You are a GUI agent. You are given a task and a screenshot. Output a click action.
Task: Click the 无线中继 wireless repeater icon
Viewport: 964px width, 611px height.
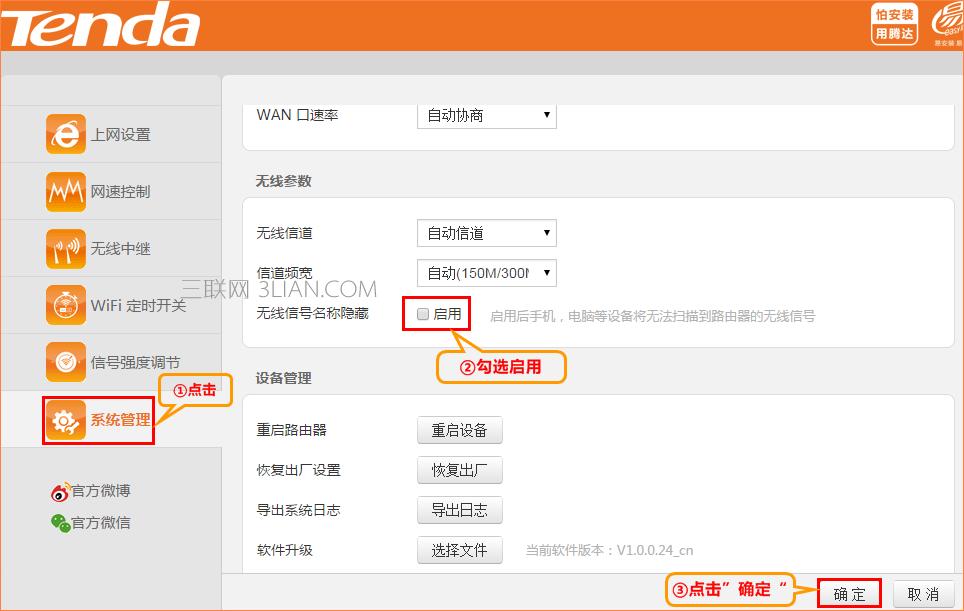[x=66, y=248]
